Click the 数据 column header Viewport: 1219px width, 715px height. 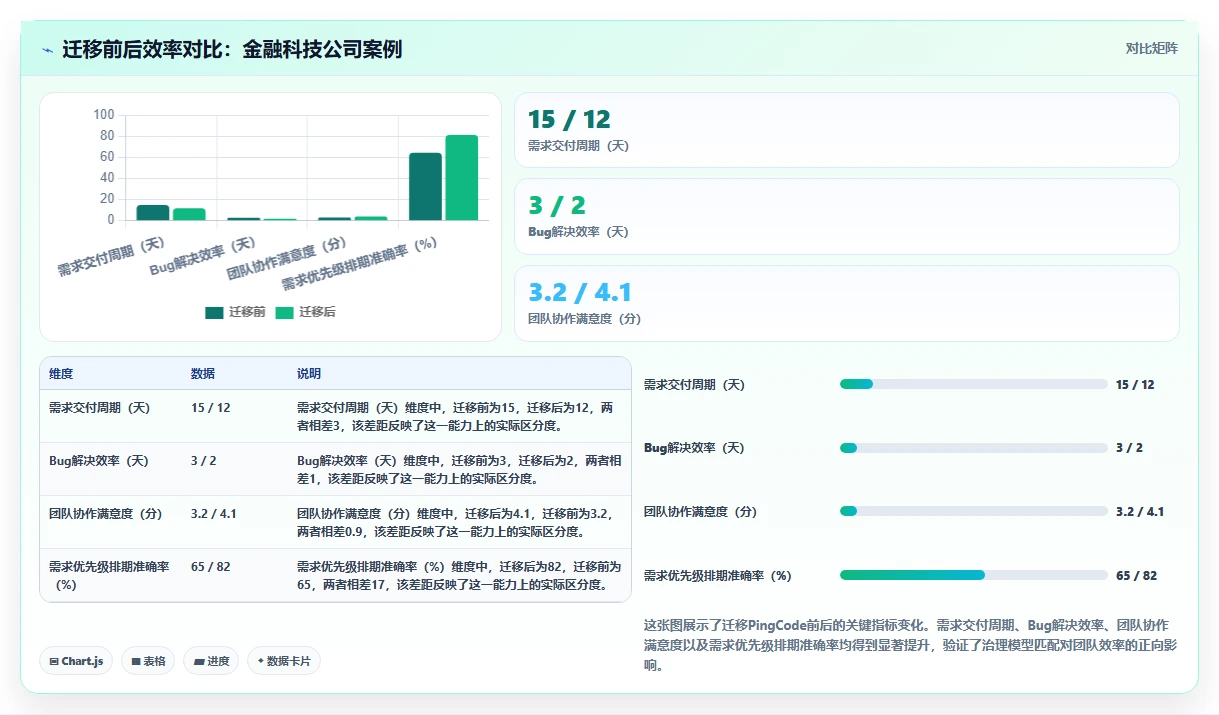tap(203, 374)
